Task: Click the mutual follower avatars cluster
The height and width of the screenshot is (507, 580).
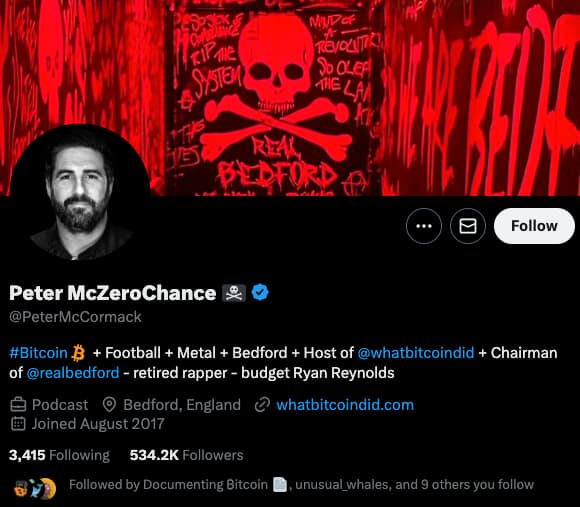Action: pyautogui.click(x=35, y=488)
